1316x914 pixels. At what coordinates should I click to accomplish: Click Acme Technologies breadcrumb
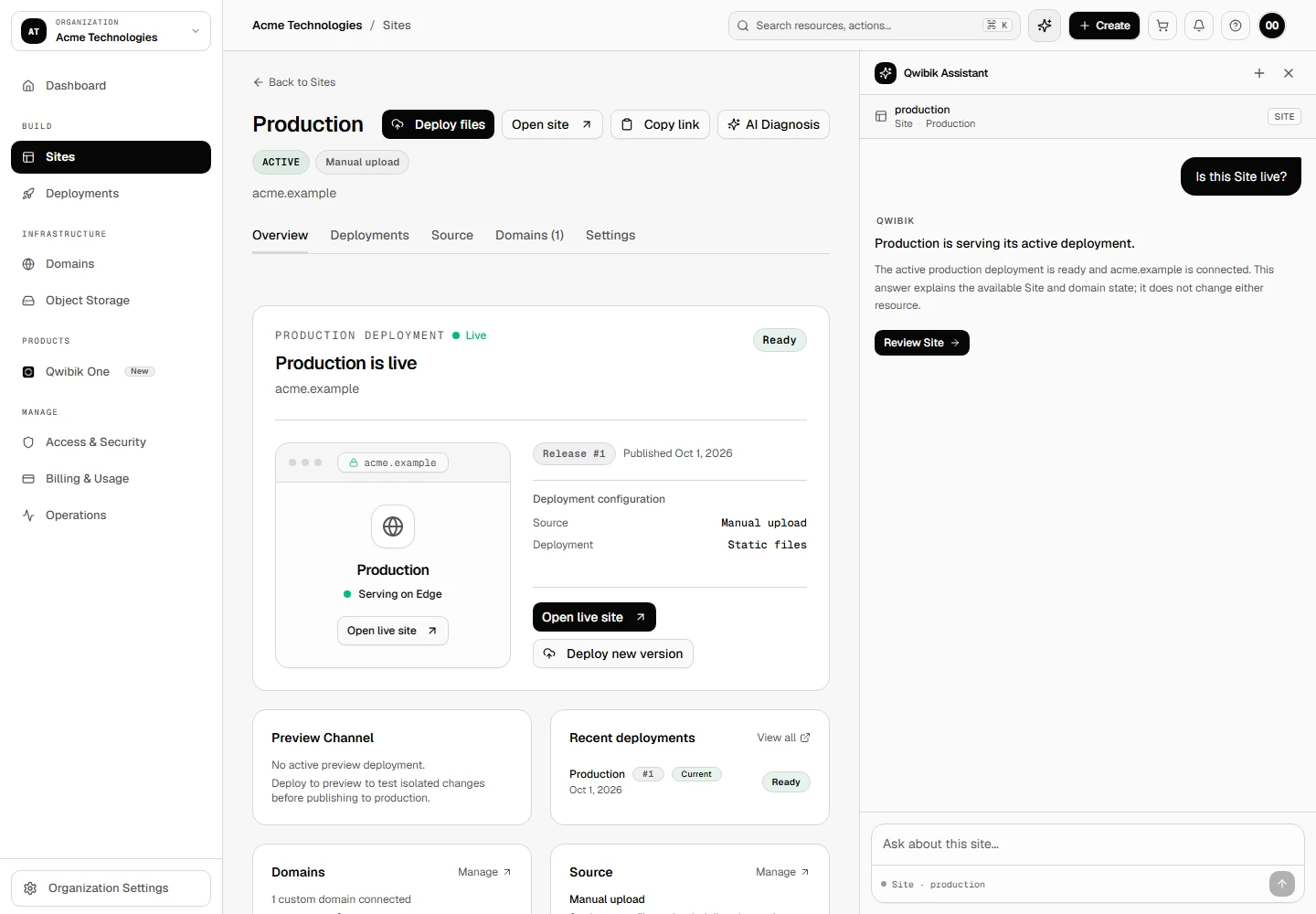coord(307,26)
